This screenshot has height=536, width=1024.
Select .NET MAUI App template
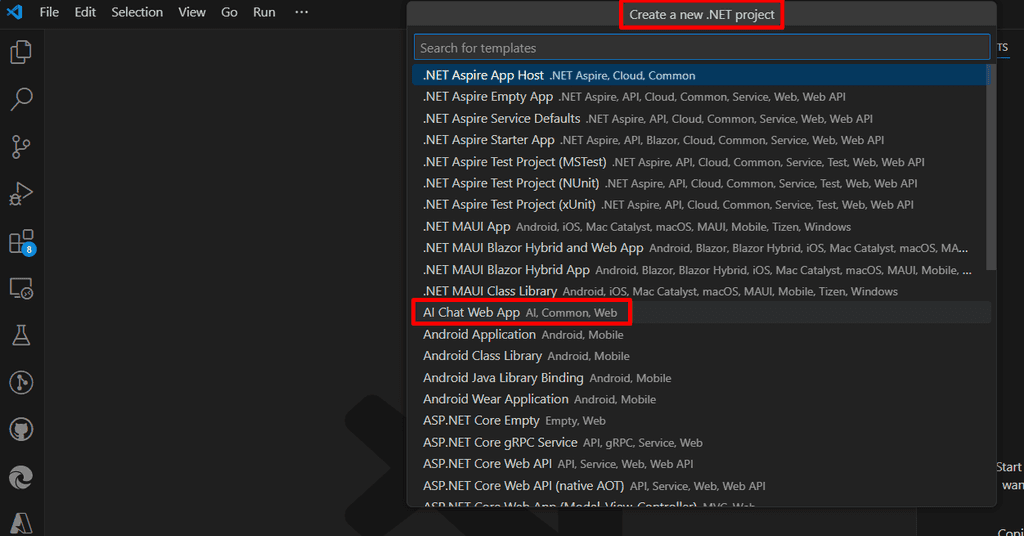coord(701,227)
